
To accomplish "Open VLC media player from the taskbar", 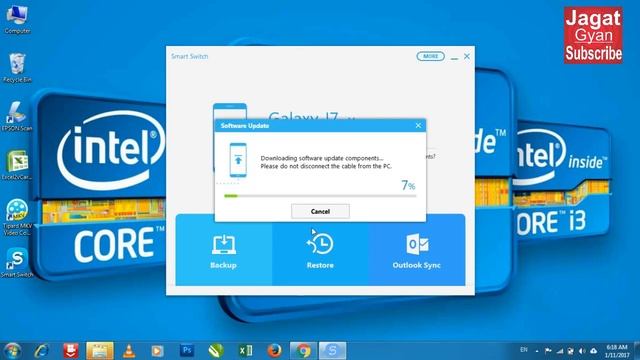I will pyautogui.click(x=129, y=351).
